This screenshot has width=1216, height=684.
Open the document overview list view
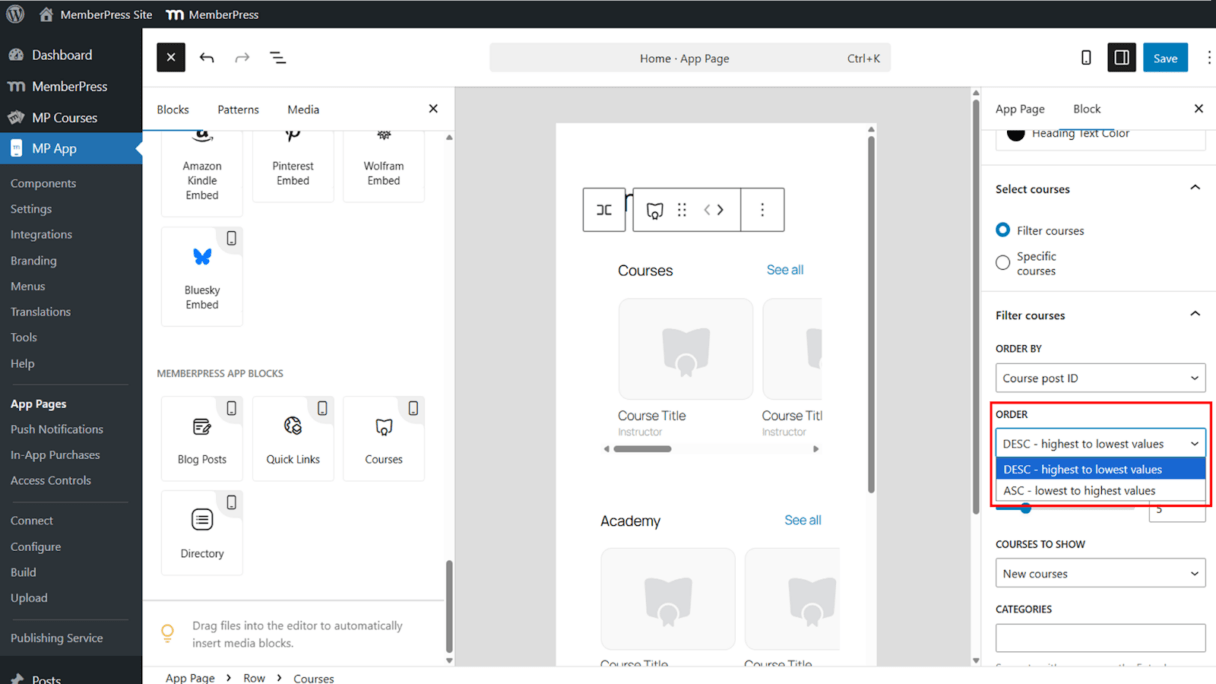278,58
